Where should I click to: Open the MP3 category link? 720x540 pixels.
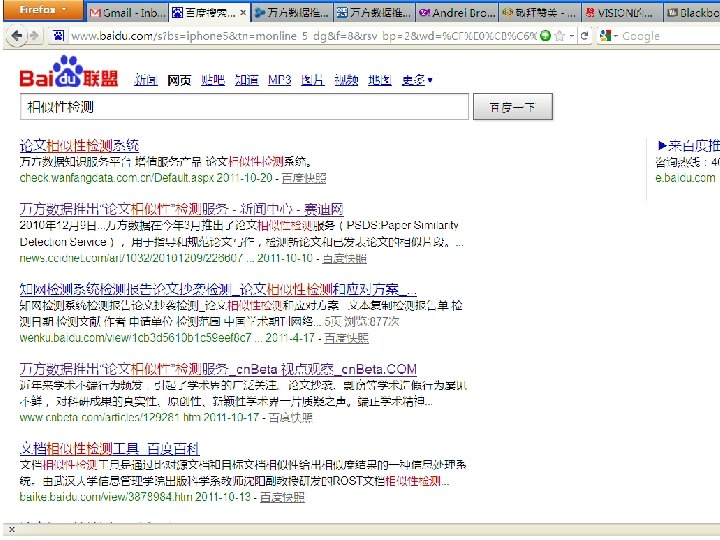pyautogui.click(x=280, y=80)
